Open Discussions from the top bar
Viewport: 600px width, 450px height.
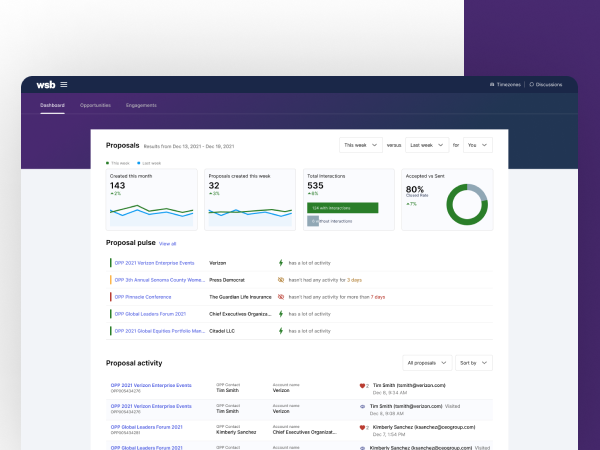tap(546, 85)
